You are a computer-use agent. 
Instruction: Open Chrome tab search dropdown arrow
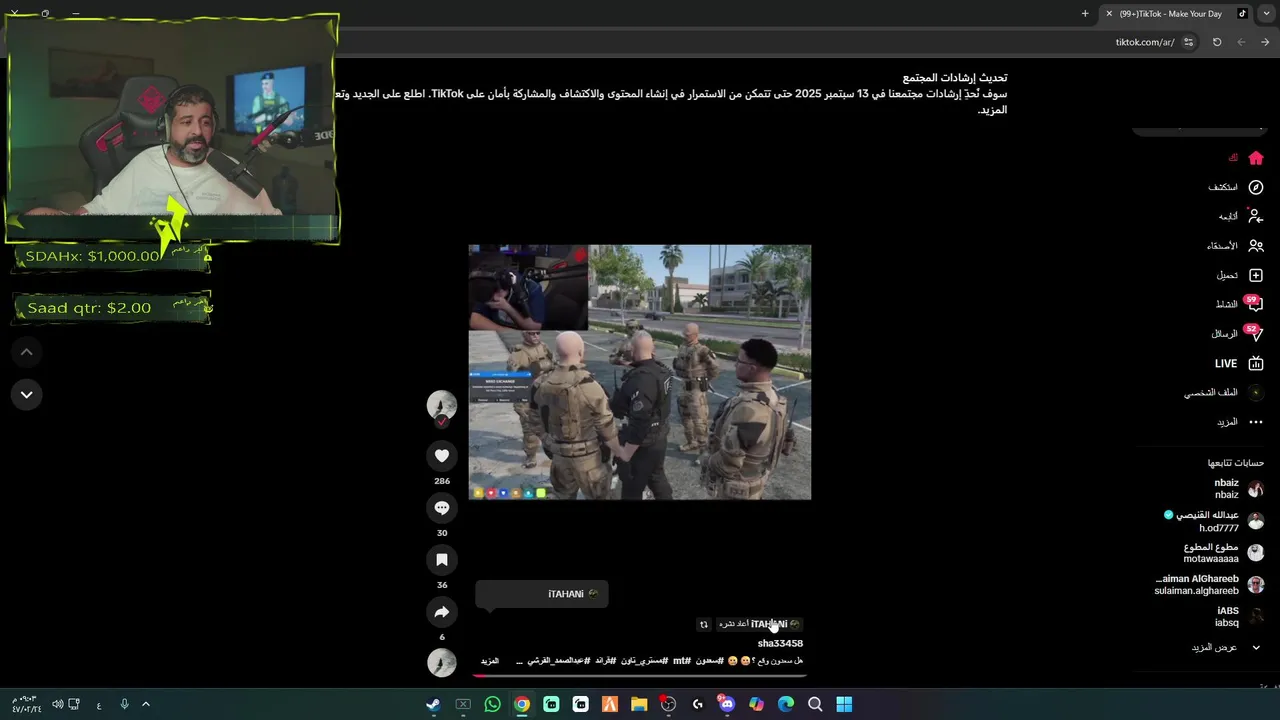click(1267, 13)
